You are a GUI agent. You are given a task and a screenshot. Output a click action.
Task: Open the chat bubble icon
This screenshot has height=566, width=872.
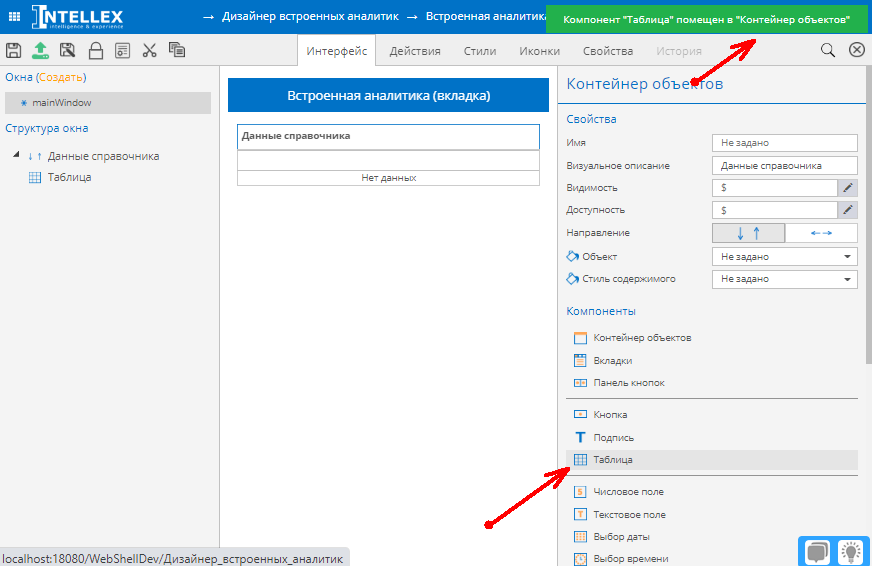tap(817, 552)
